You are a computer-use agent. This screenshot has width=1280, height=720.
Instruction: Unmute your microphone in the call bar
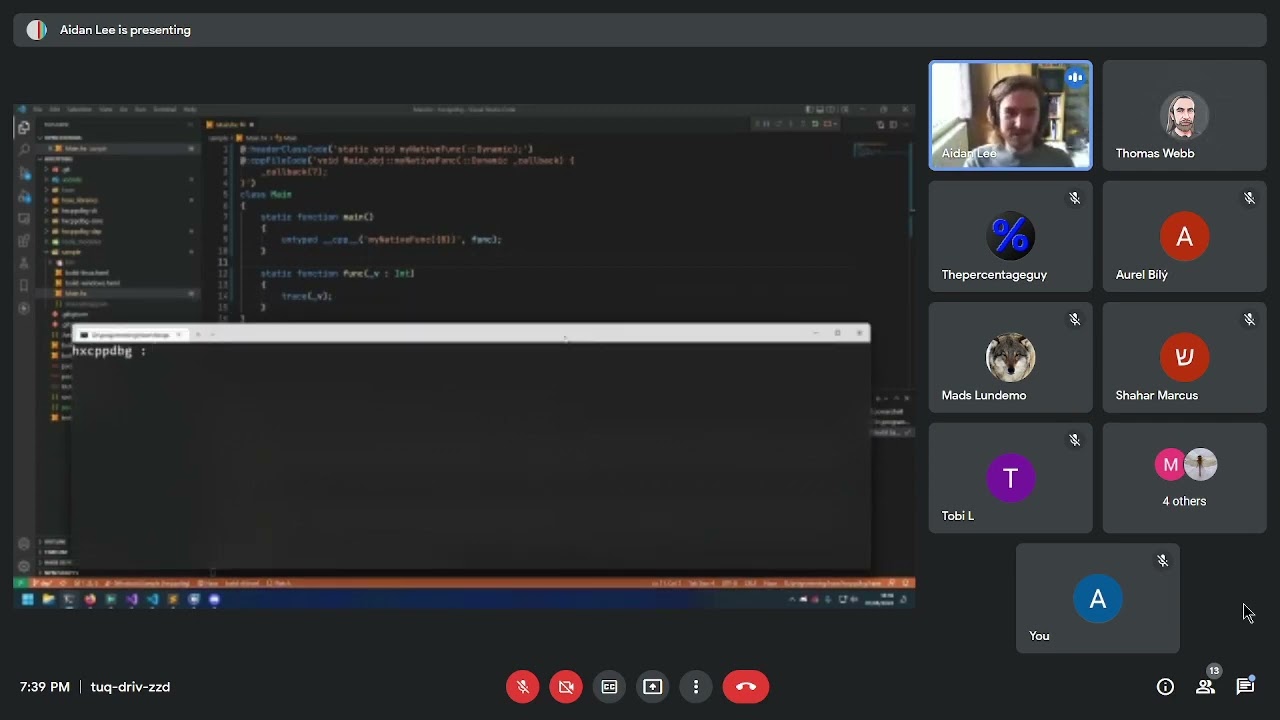click(x=522, y=687)
